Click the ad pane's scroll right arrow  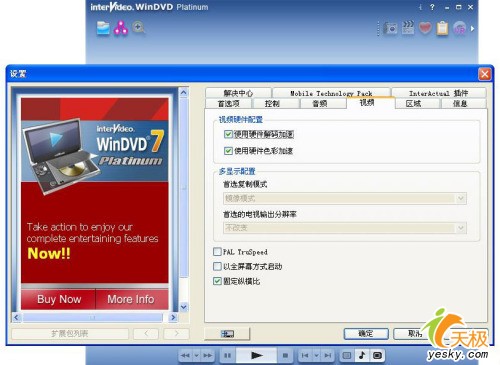pyautogui.click(x=173, y=317)
